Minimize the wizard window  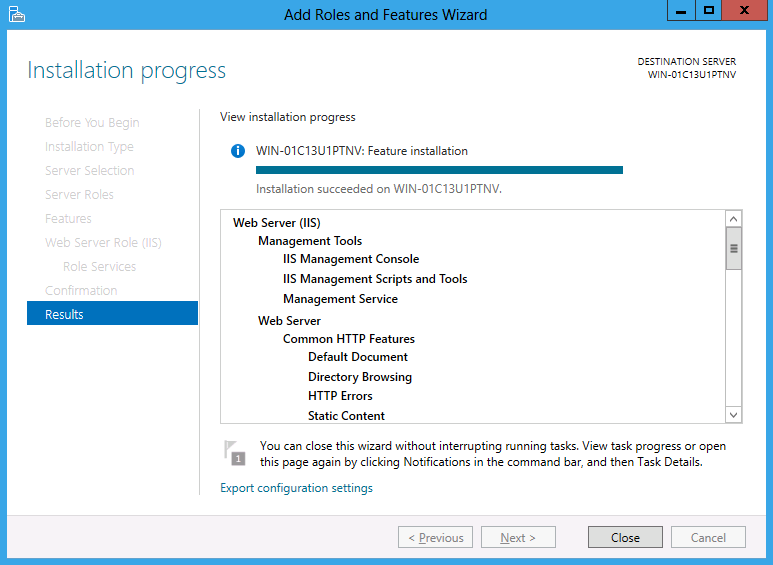click(681, 10)
